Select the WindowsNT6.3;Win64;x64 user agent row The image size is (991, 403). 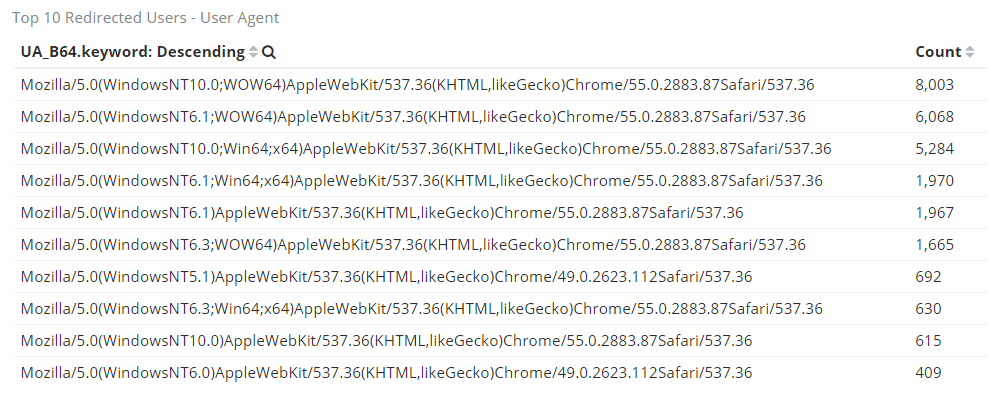click(x=502, y=309)
